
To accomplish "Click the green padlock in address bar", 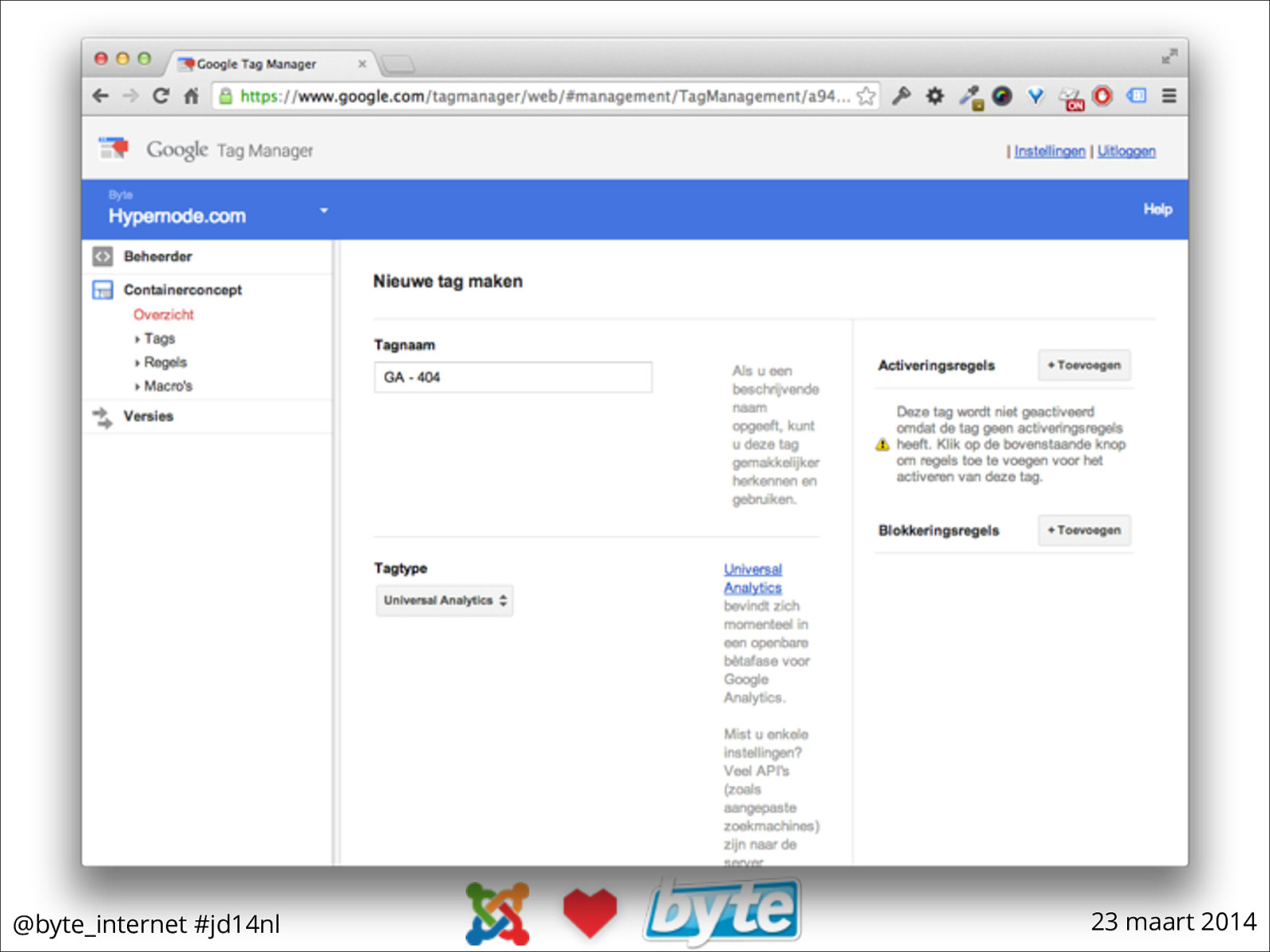I will [225, 96].
